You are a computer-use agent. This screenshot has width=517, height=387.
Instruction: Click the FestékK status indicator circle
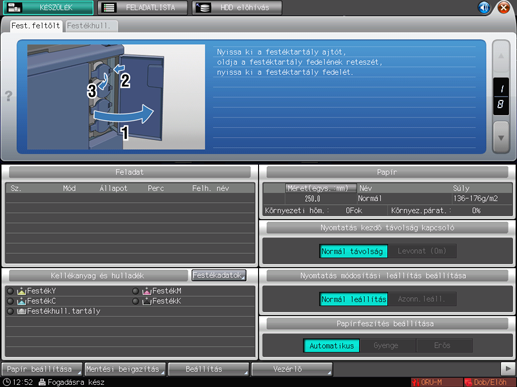[135, 301]
